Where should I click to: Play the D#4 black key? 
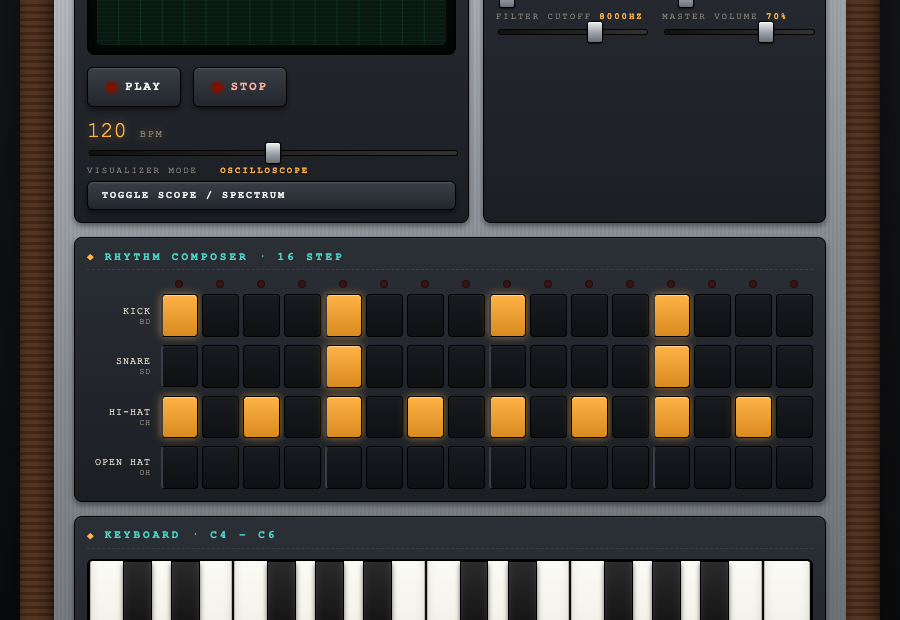(185, 588)
